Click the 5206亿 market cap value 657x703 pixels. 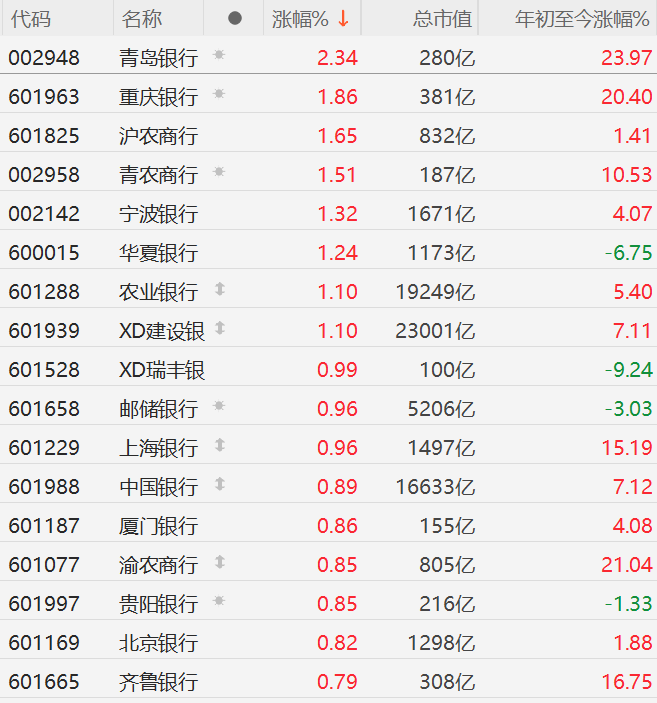click(x=441, y=409)
